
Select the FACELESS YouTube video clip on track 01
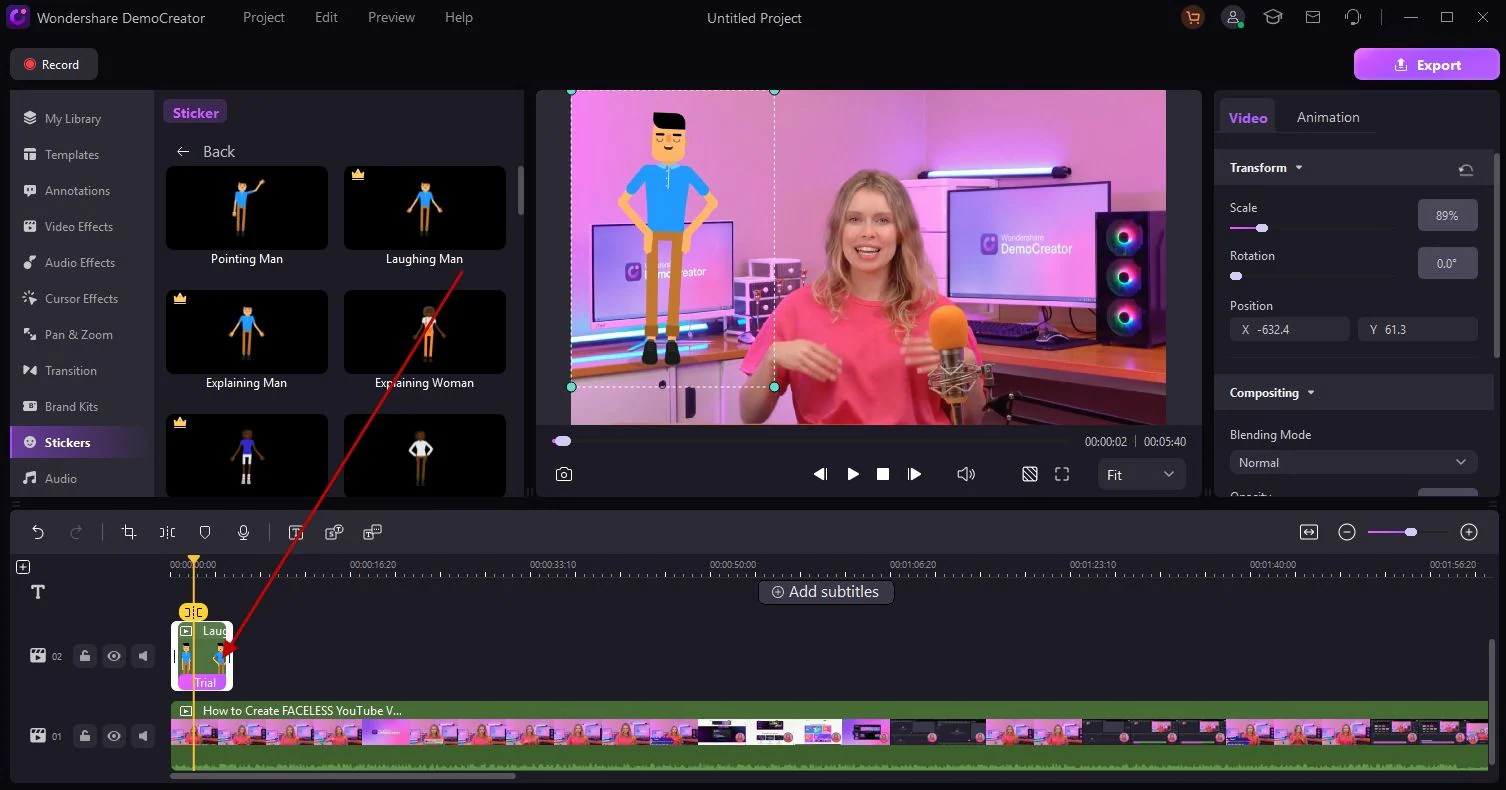click(830, 736)
